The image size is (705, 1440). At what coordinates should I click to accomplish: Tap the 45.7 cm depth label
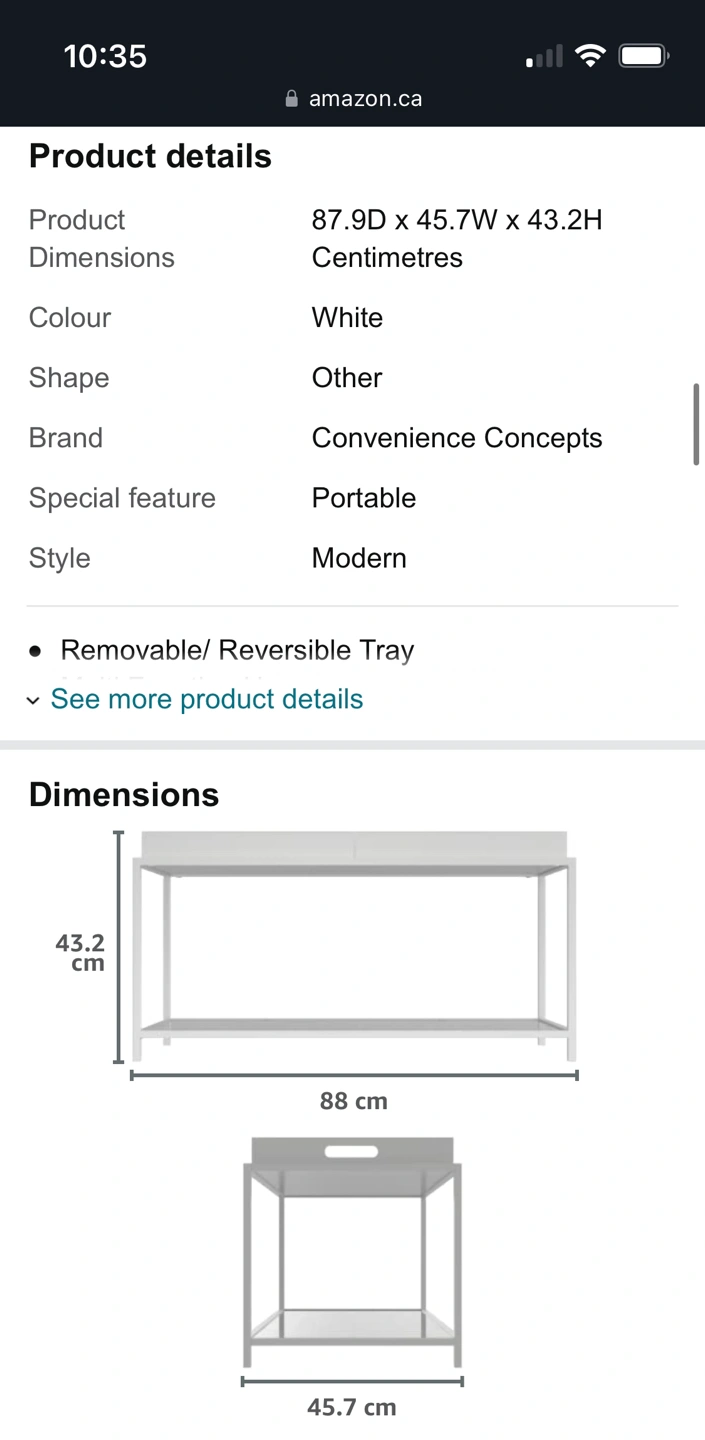click(x=351, y=1407)
